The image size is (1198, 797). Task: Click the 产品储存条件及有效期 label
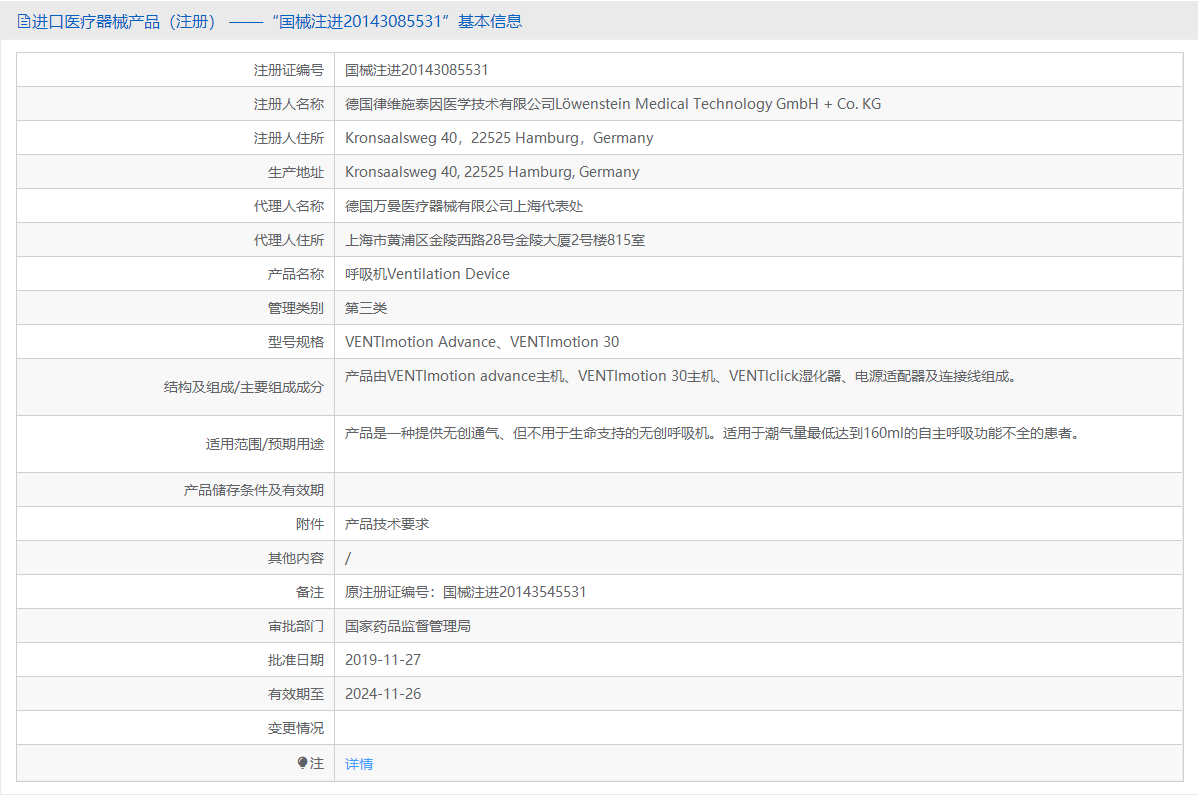[x=254, y=490]
